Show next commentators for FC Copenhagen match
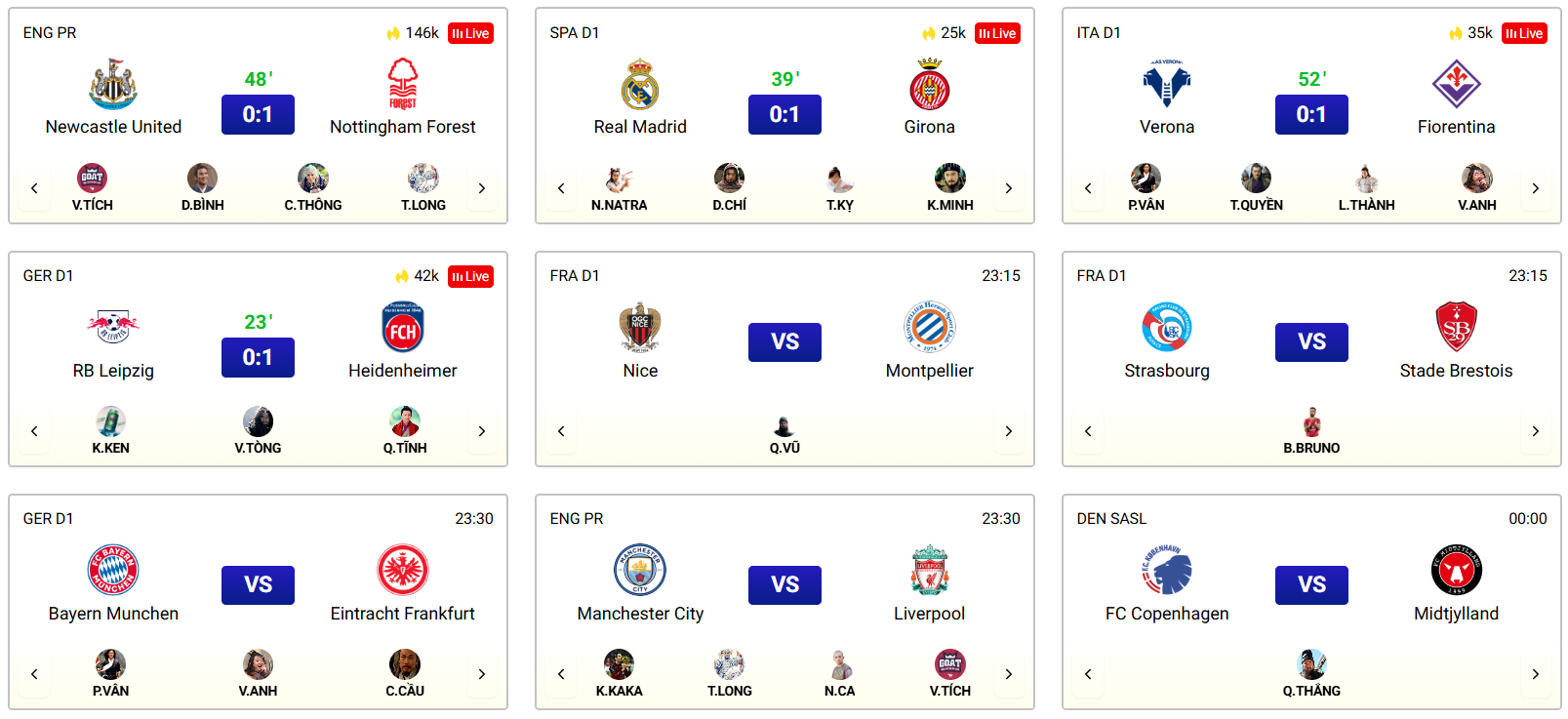 pos(1535,674)
